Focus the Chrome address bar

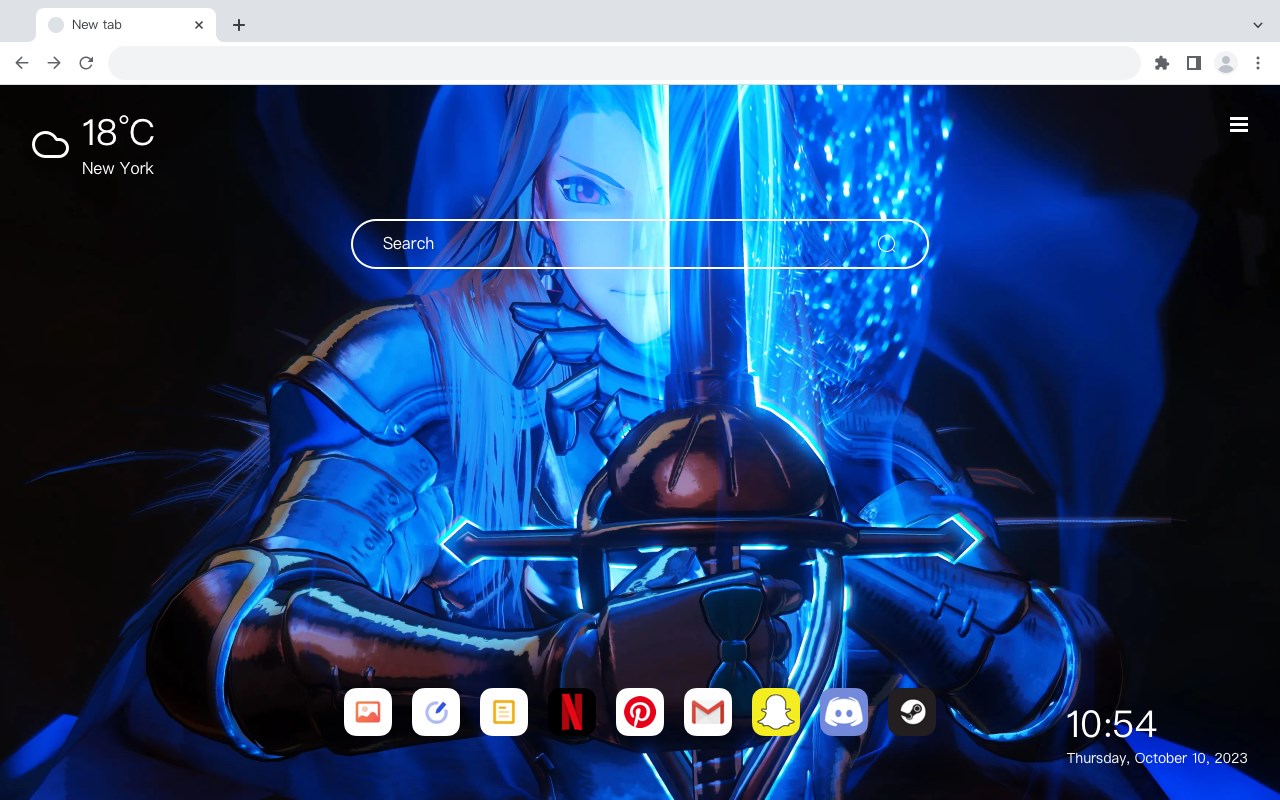[x=624, y=63]
